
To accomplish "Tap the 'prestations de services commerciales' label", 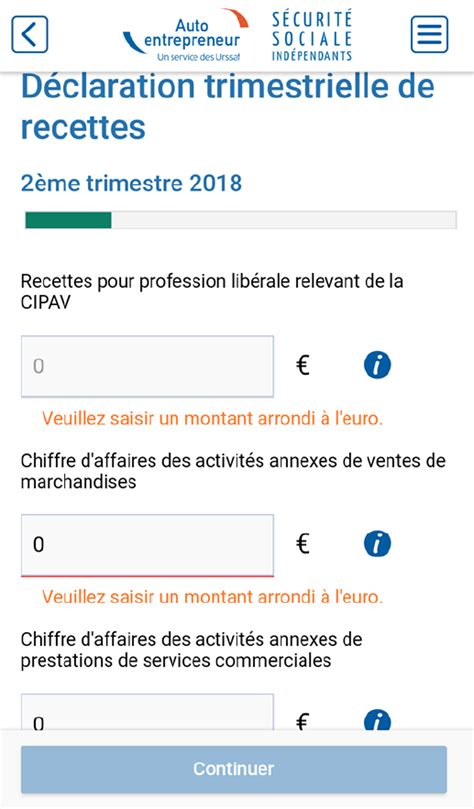I will pyautogui.click(x=191, y=650).
